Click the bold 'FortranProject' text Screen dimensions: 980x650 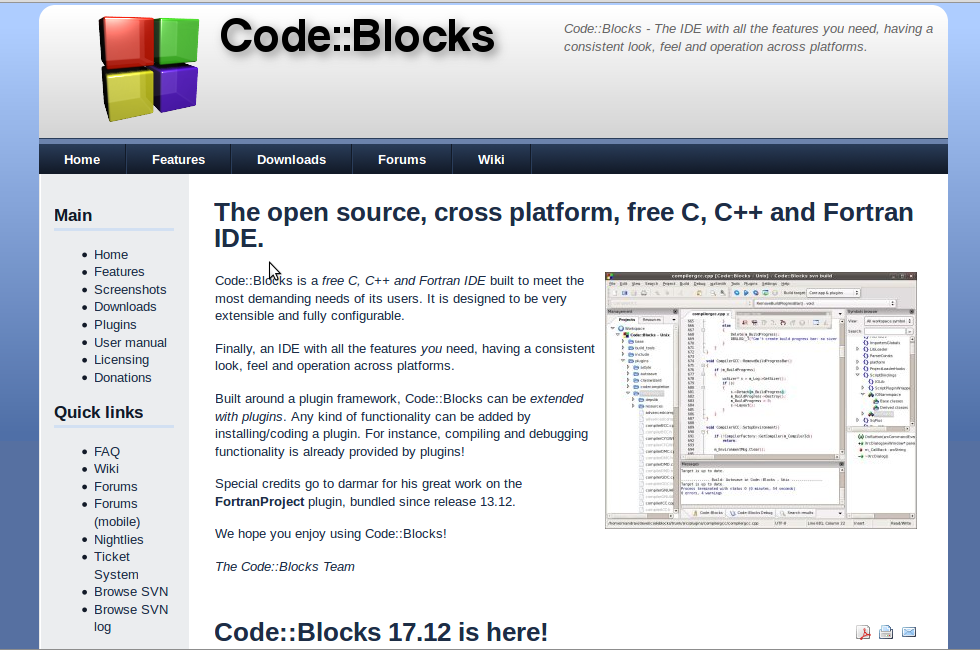pos(259,501)
